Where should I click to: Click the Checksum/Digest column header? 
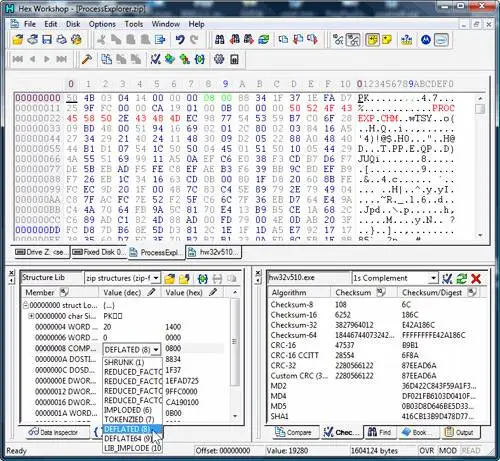coord(439,292)
